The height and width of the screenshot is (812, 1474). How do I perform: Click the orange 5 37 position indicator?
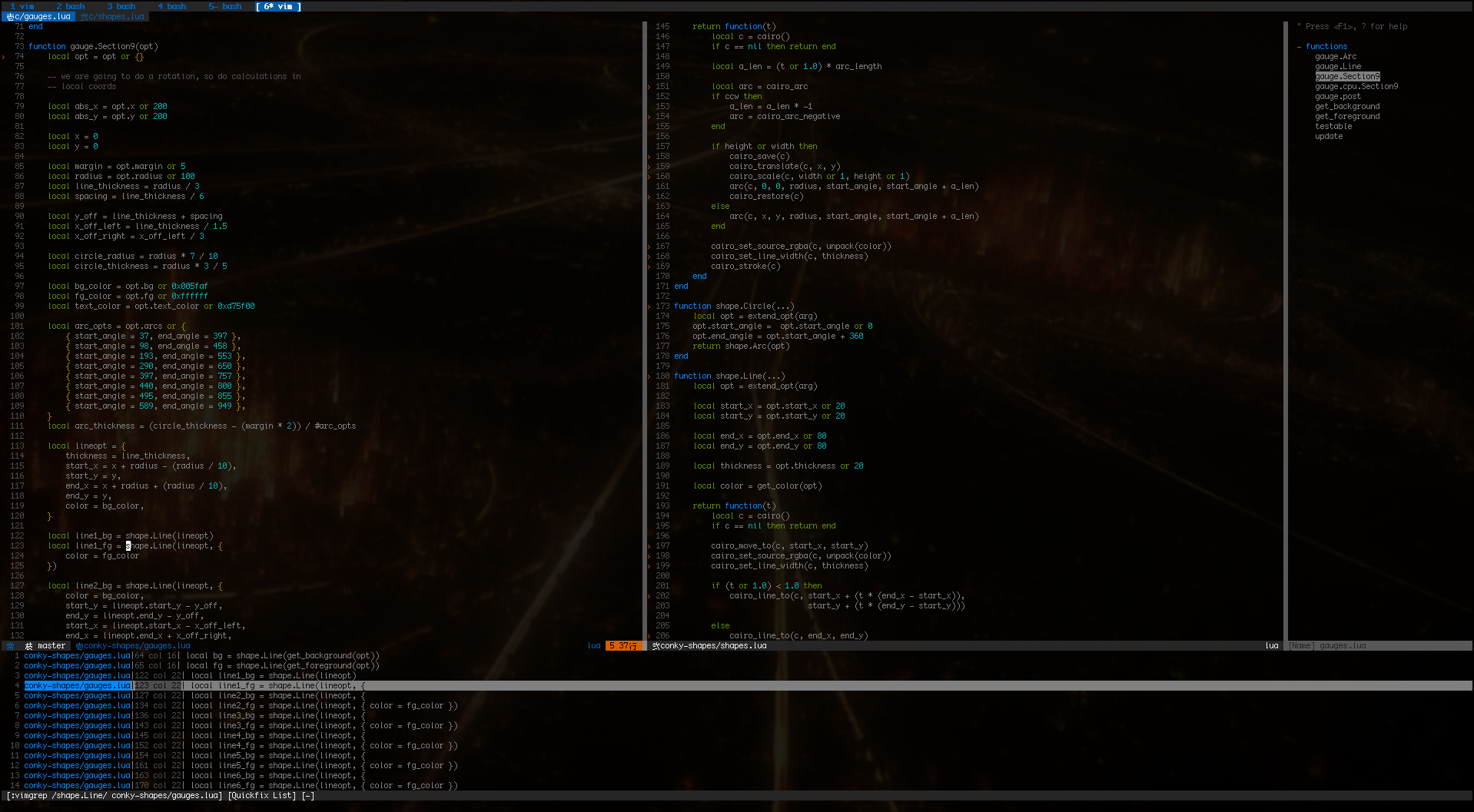[622, 646]
